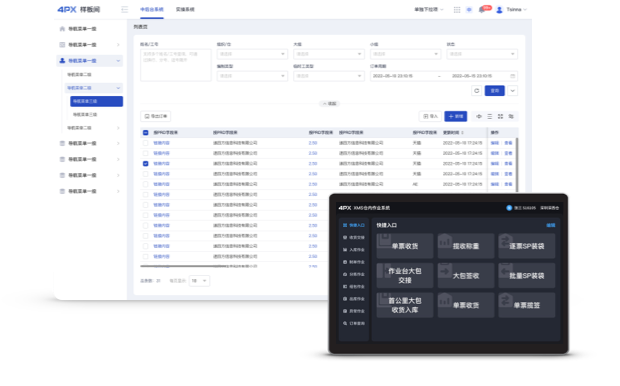Open the notification bell with red badge
This screenshot has width=620, height=386.
tap(482, 9)
